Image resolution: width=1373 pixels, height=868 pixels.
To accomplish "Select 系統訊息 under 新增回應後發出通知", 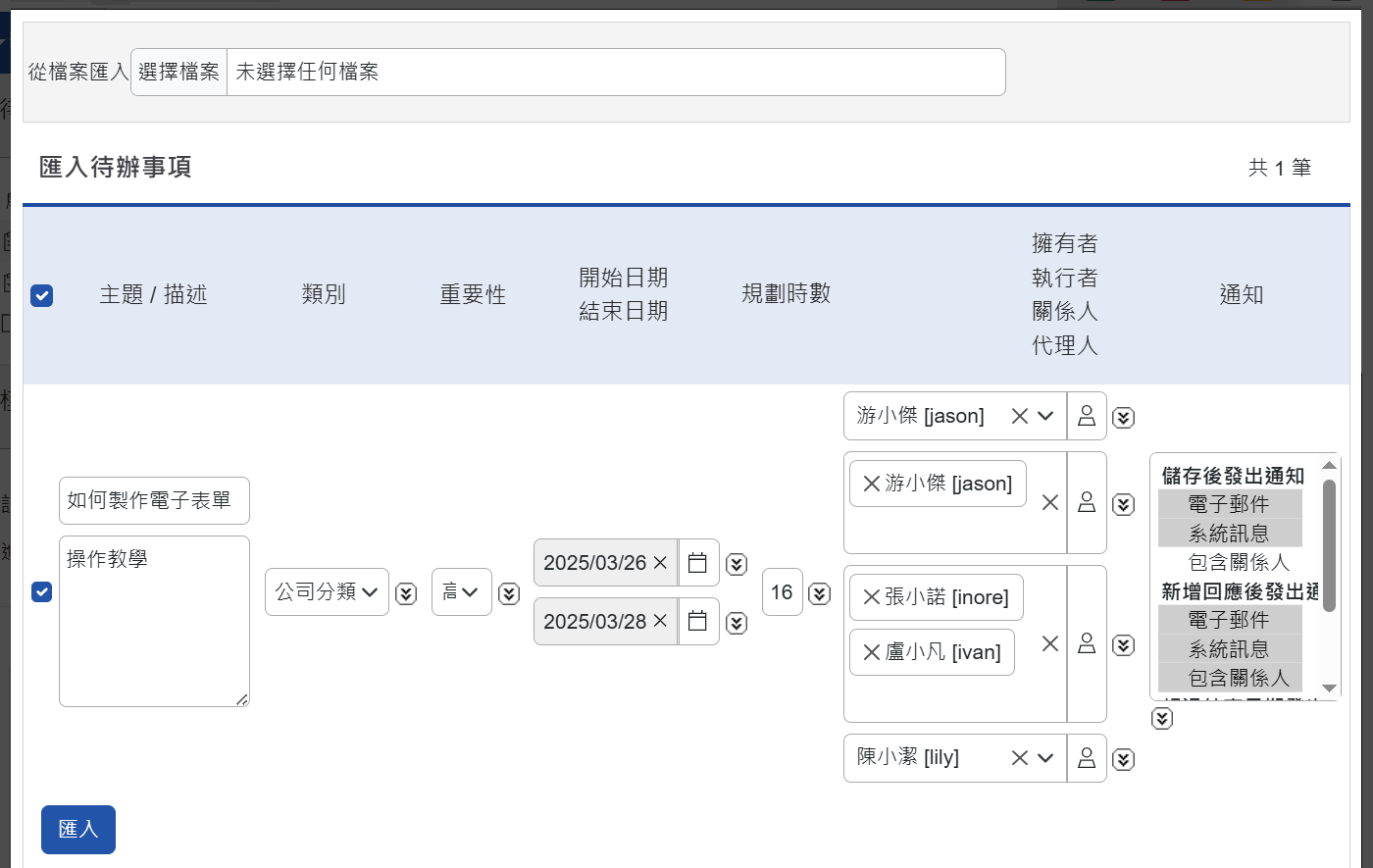I will pyautogui.click(x=1230, y=649).
